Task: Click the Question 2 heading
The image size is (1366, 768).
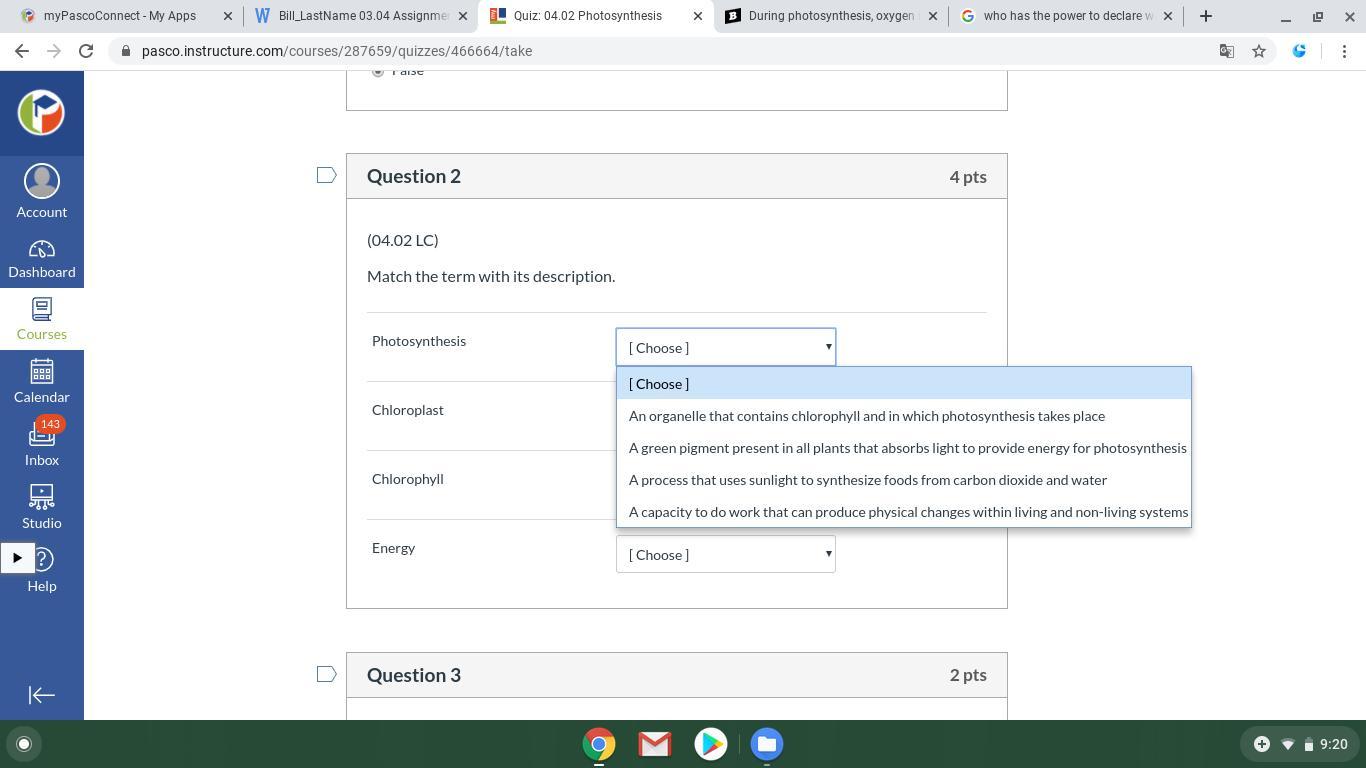Action: click(x=414, y=176)
